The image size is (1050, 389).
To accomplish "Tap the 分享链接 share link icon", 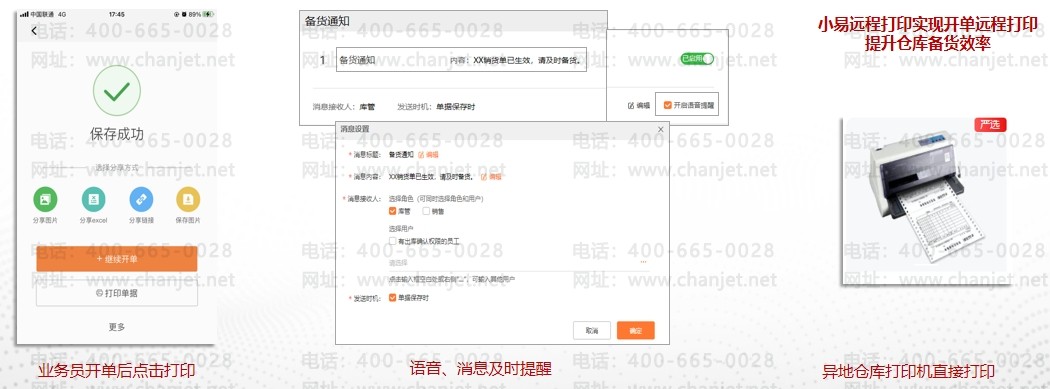I will coord(141,199).
